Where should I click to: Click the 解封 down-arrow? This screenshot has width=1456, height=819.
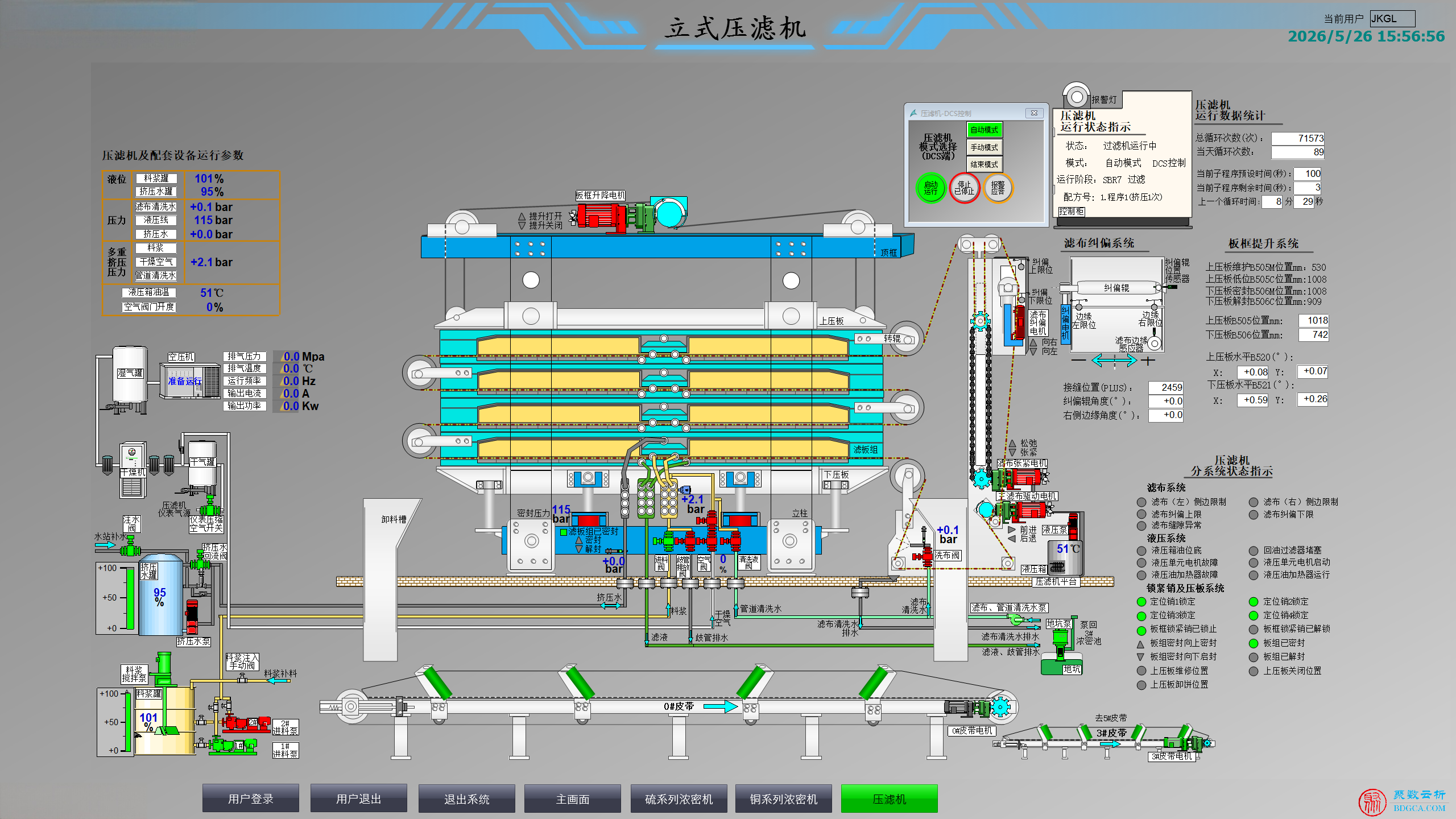579,549
